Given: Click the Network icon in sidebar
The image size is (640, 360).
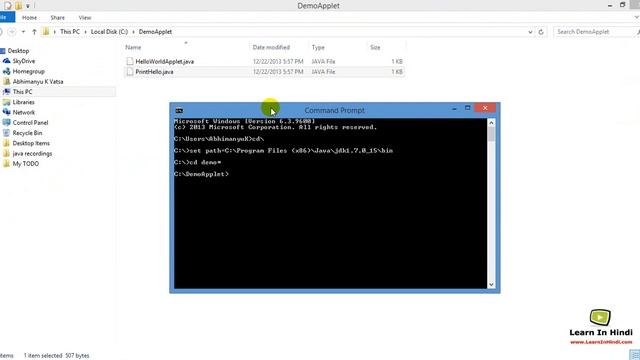Looking at the screenshot, I should [7, 112].
